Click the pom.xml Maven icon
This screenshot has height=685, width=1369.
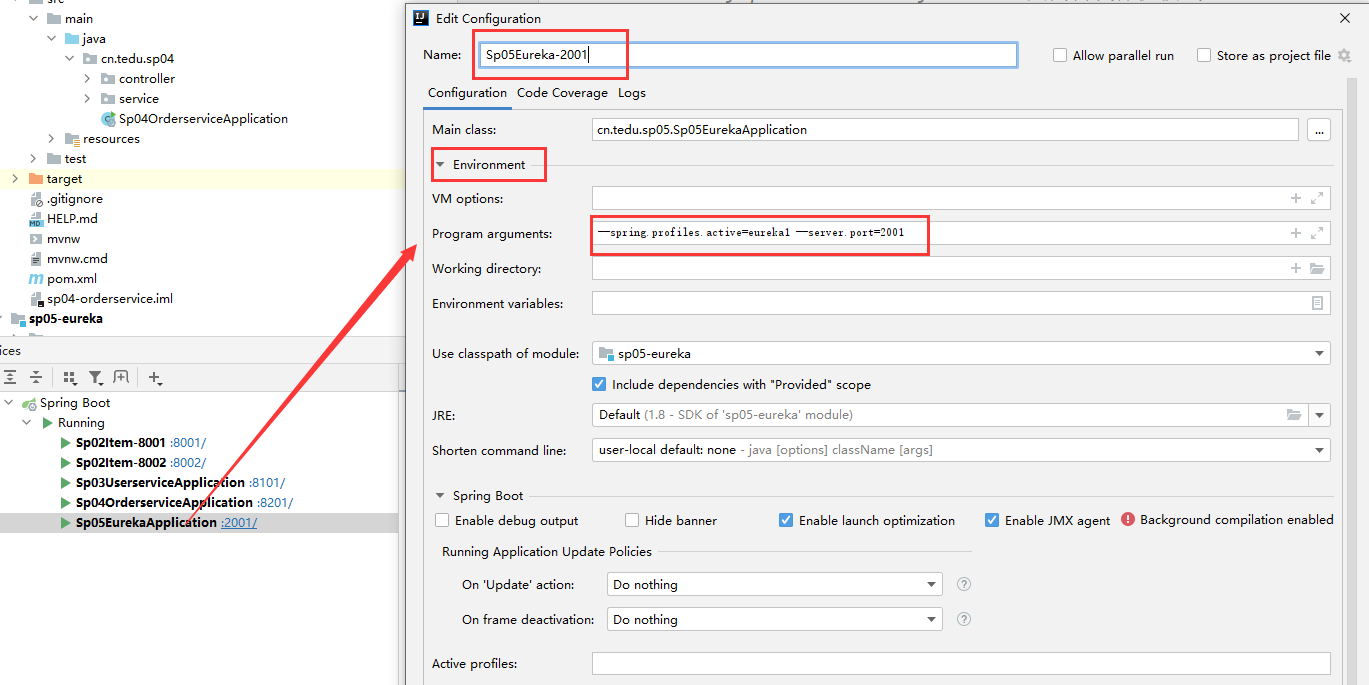(x=37, y=278)
